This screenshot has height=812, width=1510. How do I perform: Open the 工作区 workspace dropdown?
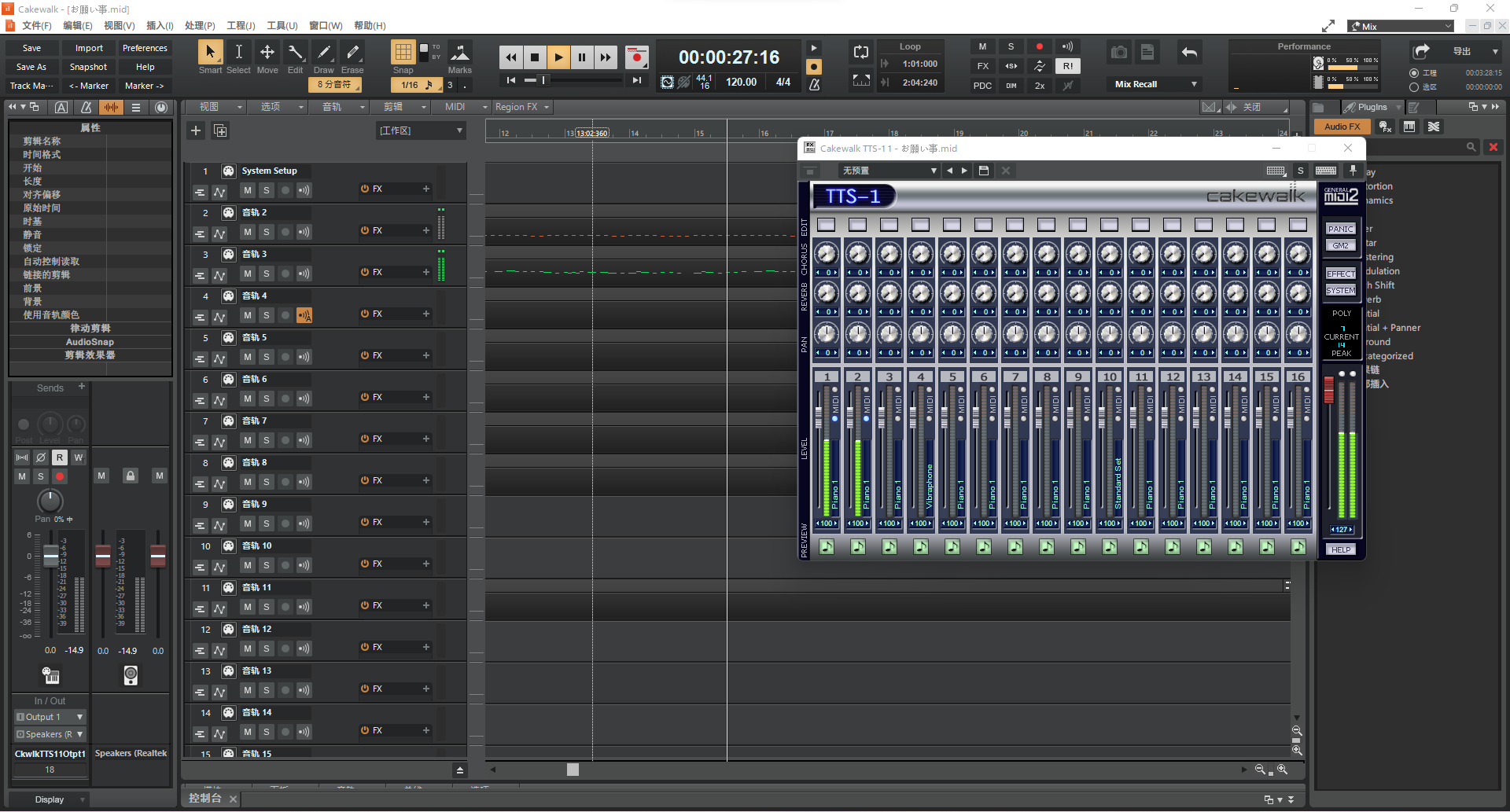pos(421,130)
